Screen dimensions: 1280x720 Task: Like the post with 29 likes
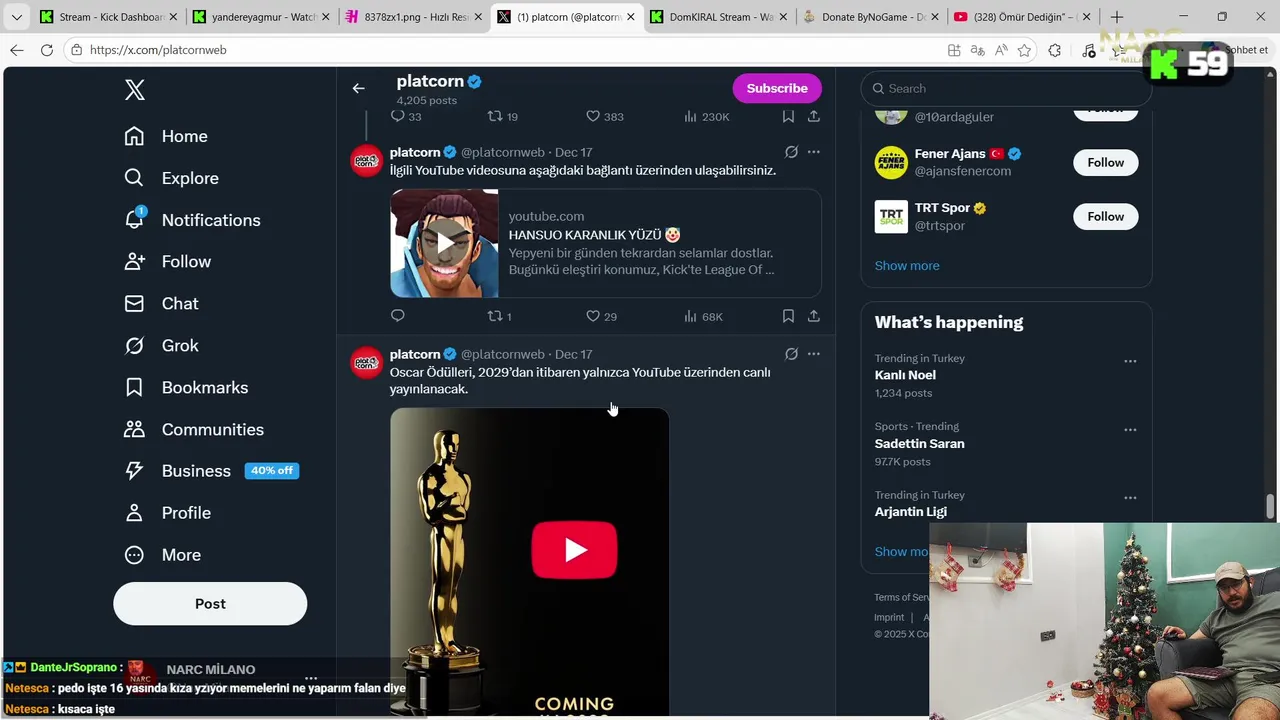click(592, 316)
